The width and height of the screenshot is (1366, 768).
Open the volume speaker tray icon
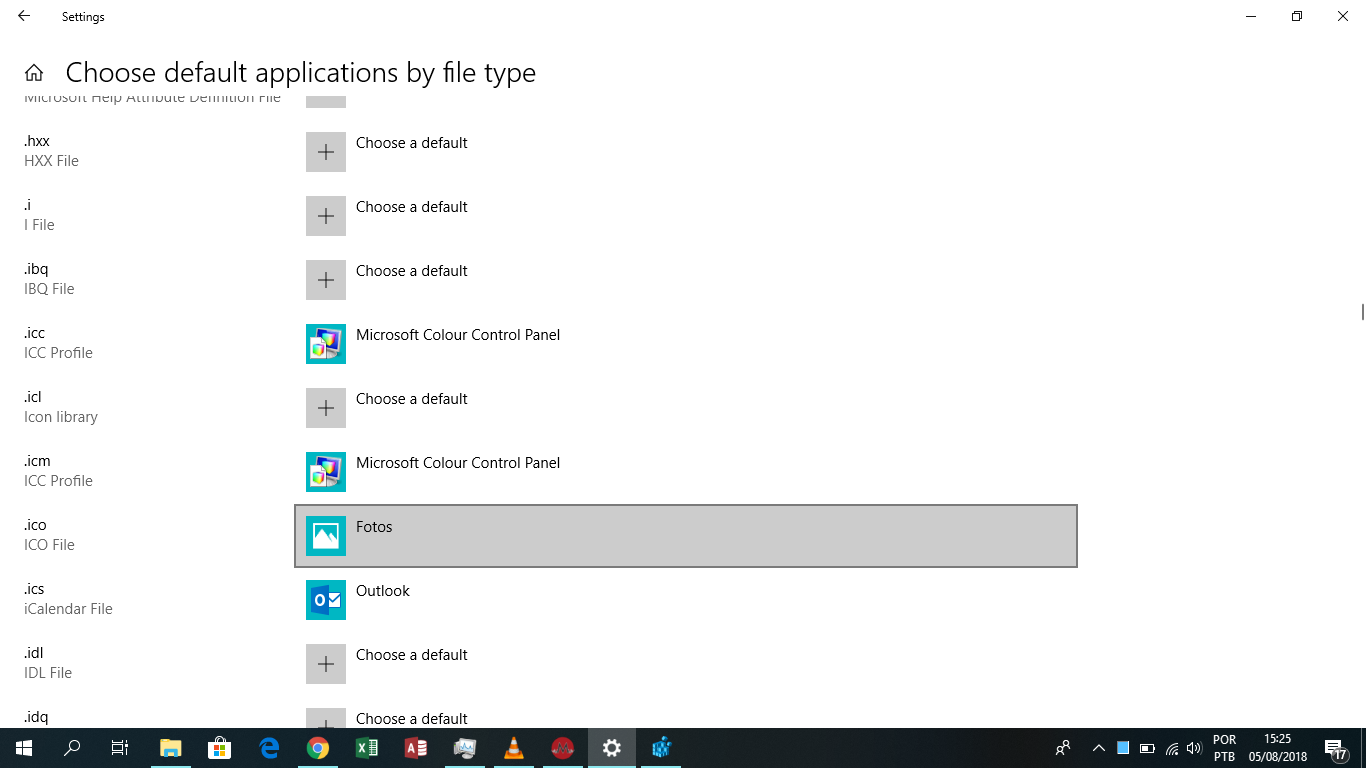1194,748
